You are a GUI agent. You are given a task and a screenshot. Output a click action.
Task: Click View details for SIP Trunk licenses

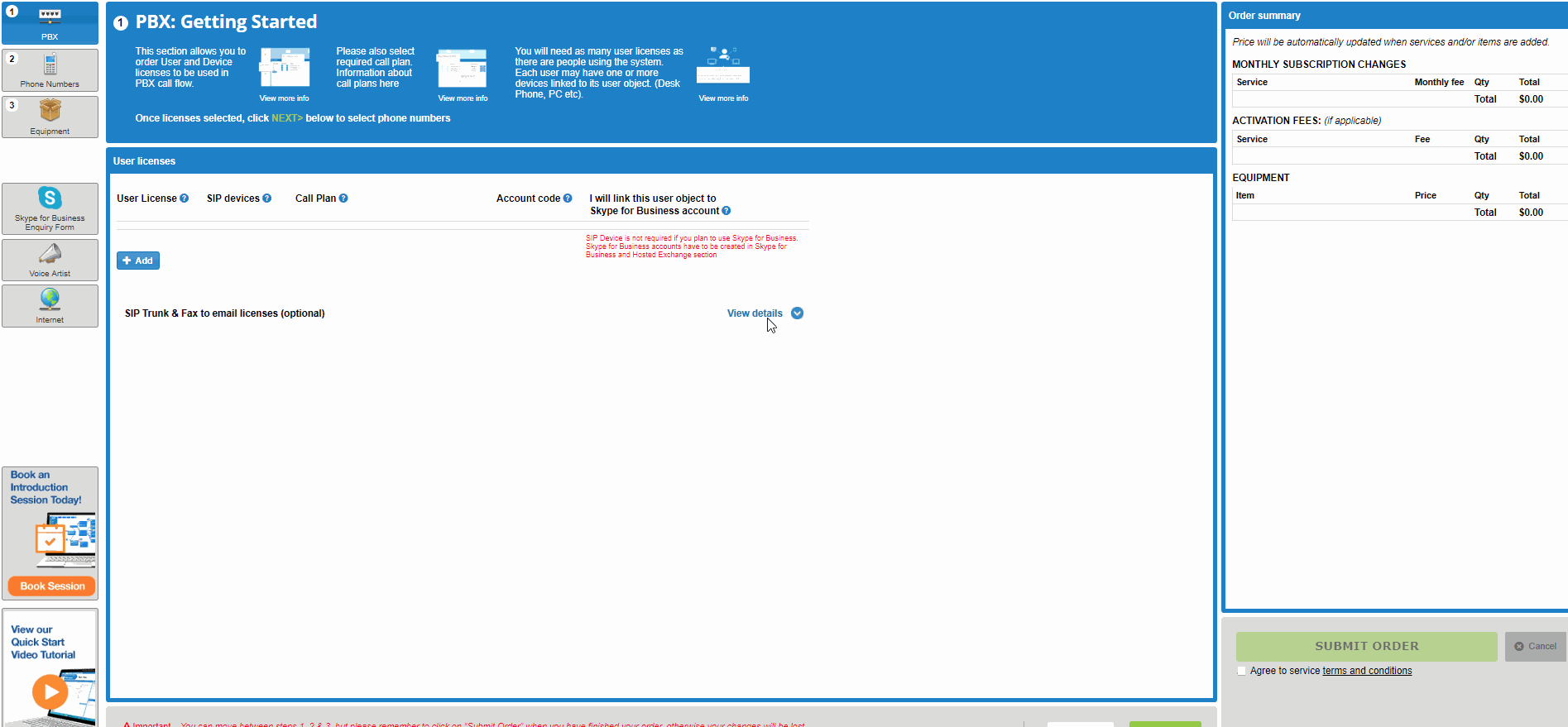[755, 313]
